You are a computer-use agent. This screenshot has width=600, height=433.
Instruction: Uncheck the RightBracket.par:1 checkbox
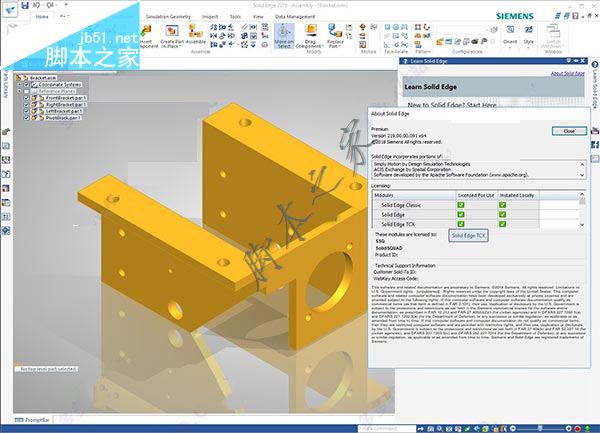(26, 104)
